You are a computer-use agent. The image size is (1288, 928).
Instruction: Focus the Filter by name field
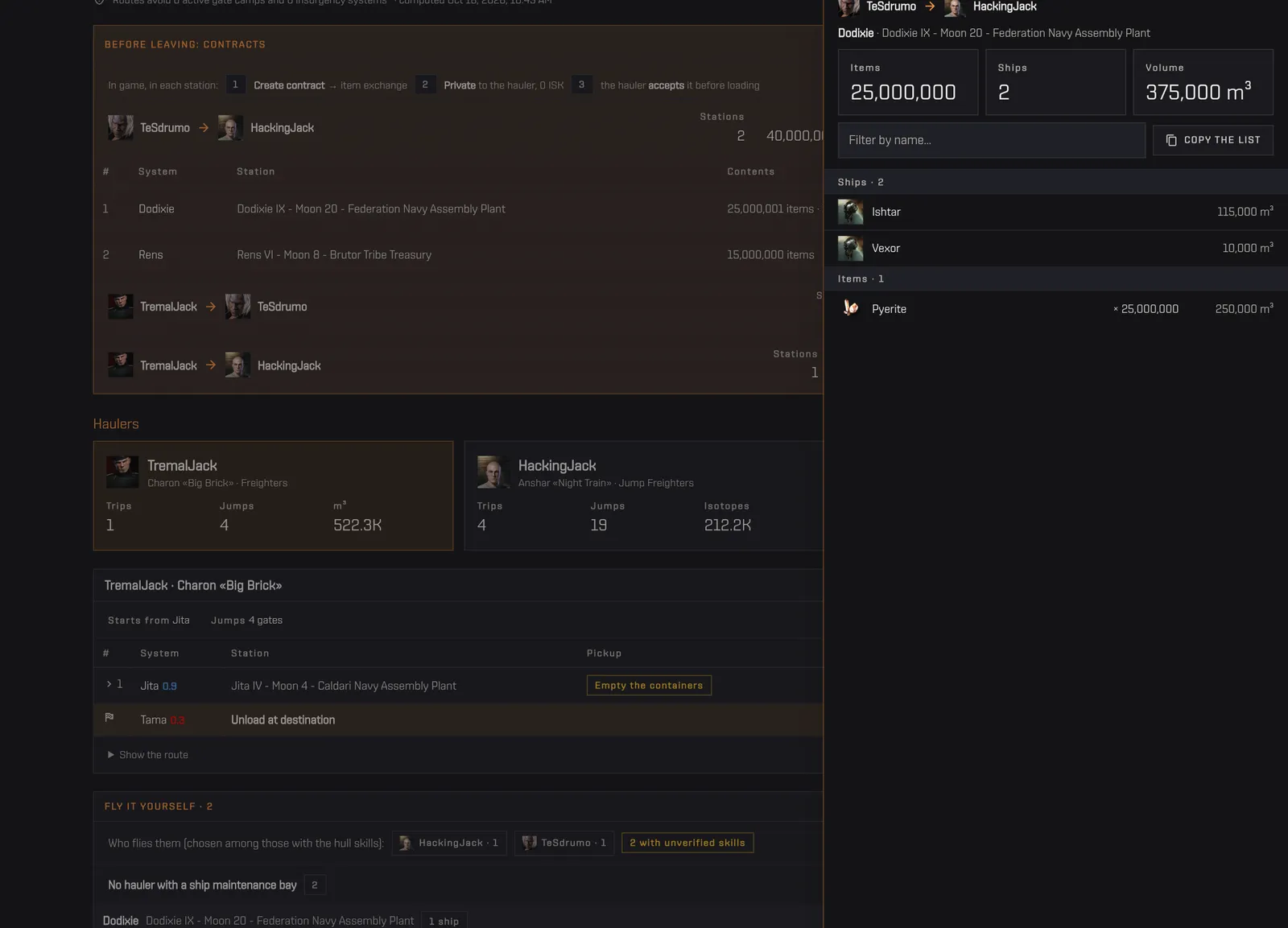coord(991,140)
